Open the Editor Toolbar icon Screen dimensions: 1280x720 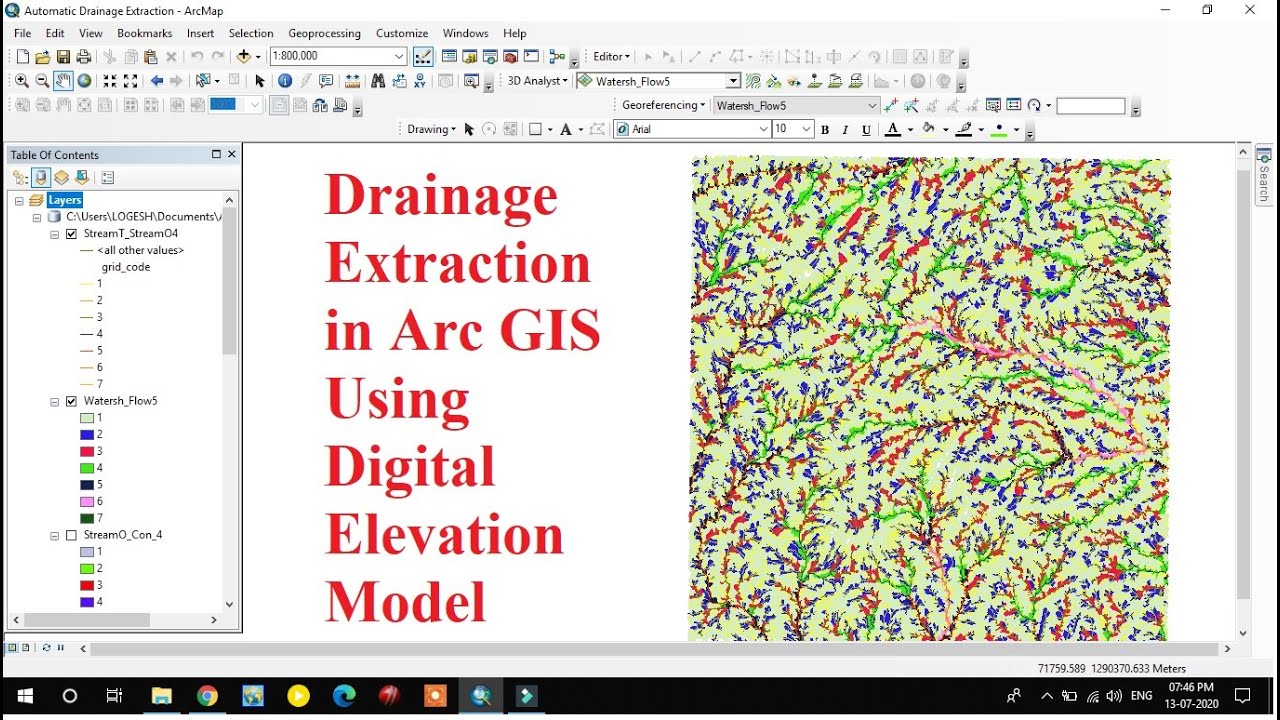click(423, 57)
